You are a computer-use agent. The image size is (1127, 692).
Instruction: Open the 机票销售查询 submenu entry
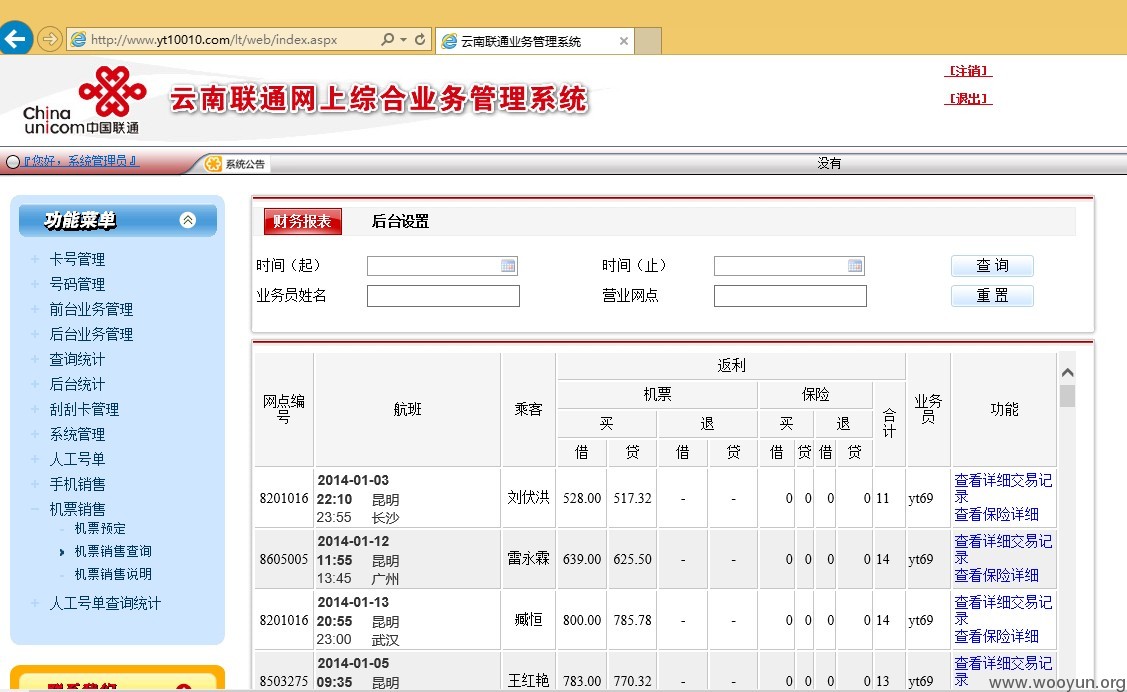113,551
